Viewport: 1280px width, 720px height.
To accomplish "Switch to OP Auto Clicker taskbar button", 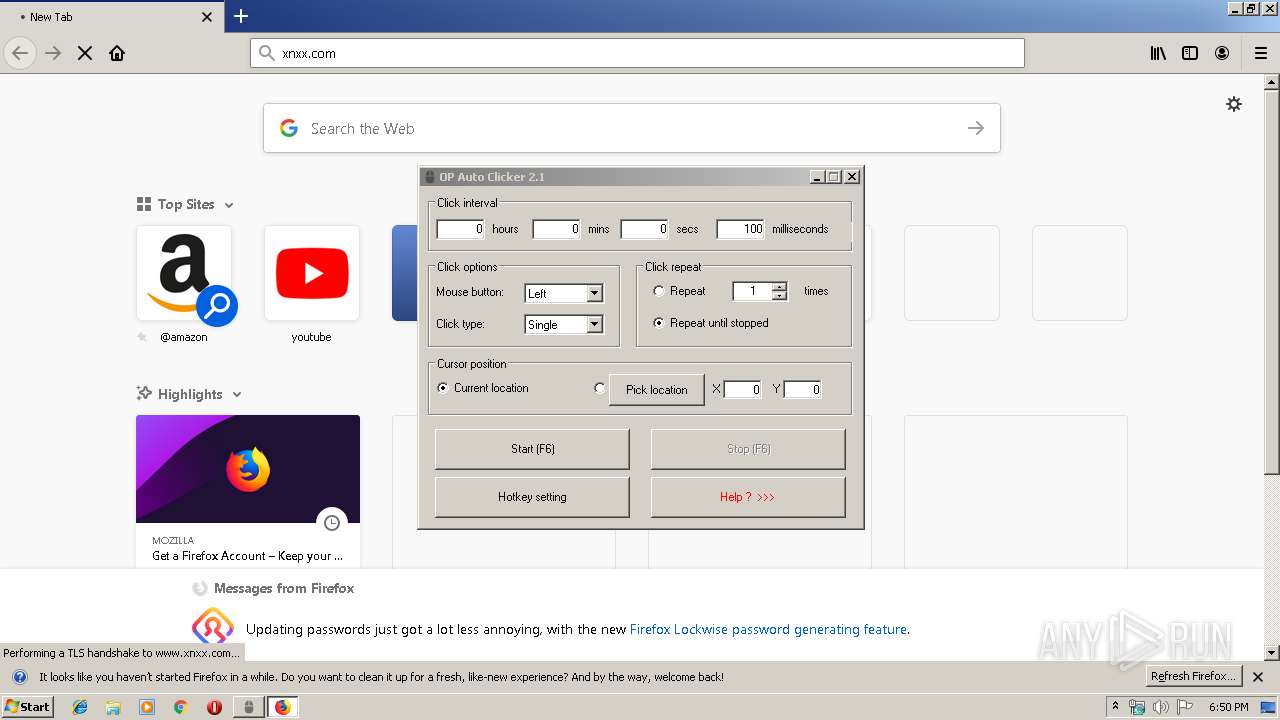I will (248, 707).
